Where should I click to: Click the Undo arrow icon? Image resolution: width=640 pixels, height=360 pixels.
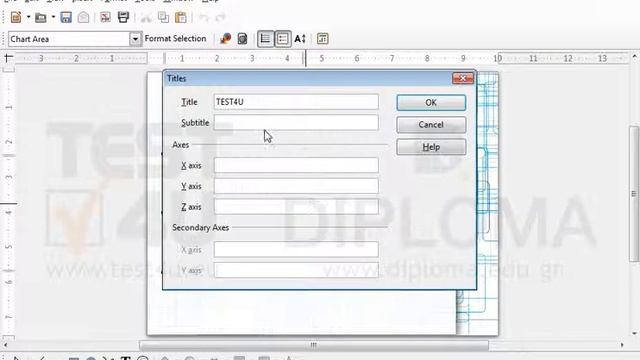204,17
